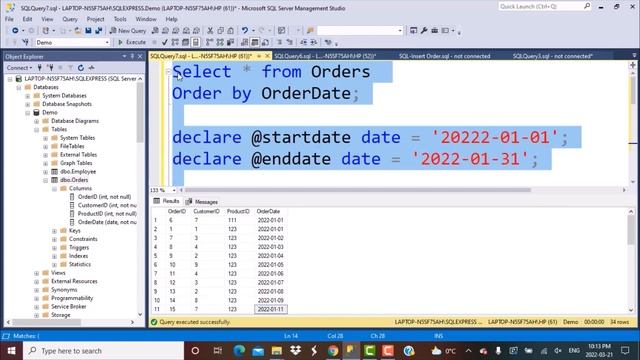The image size is (640, 360).
Task: Expand the Views folder
Action: (37, 273)
